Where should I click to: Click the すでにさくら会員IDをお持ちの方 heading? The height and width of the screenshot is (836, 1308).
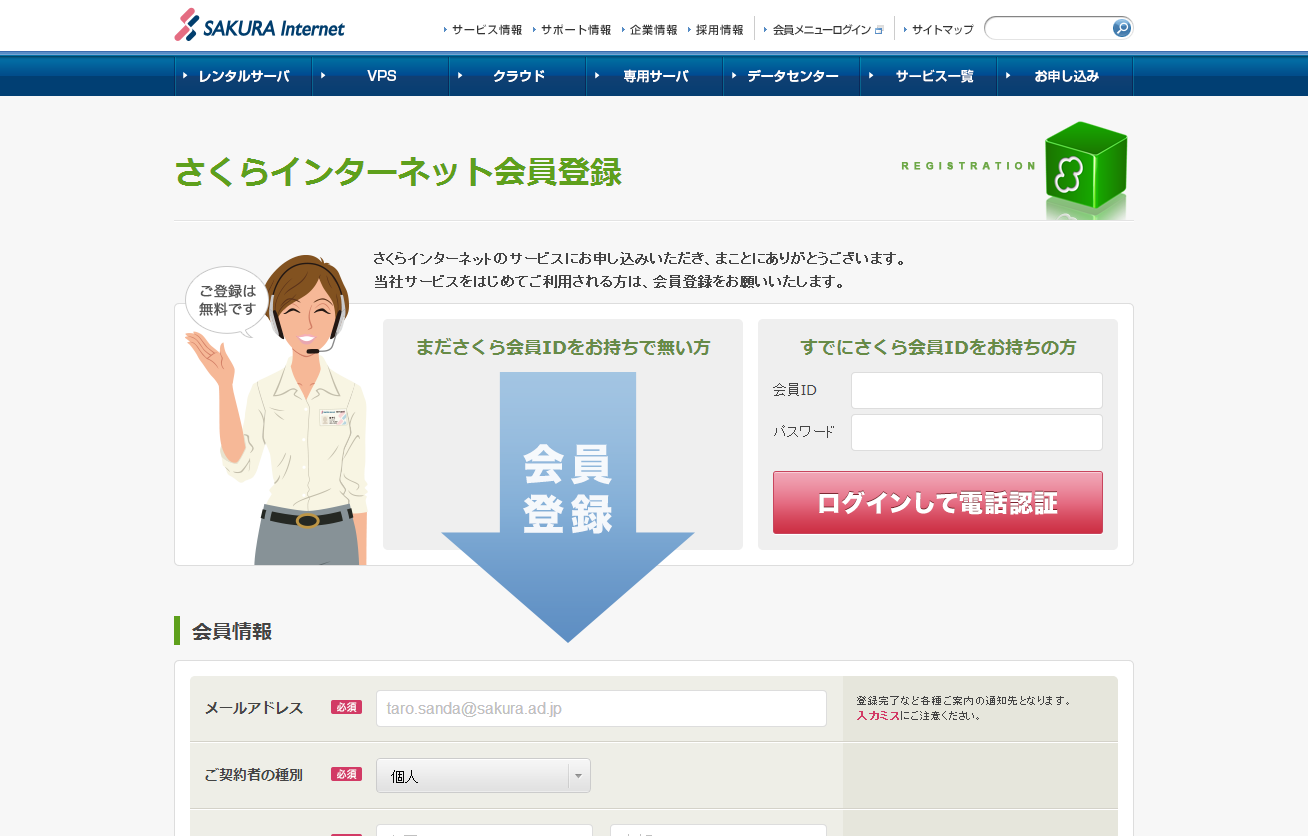(938, 348)
